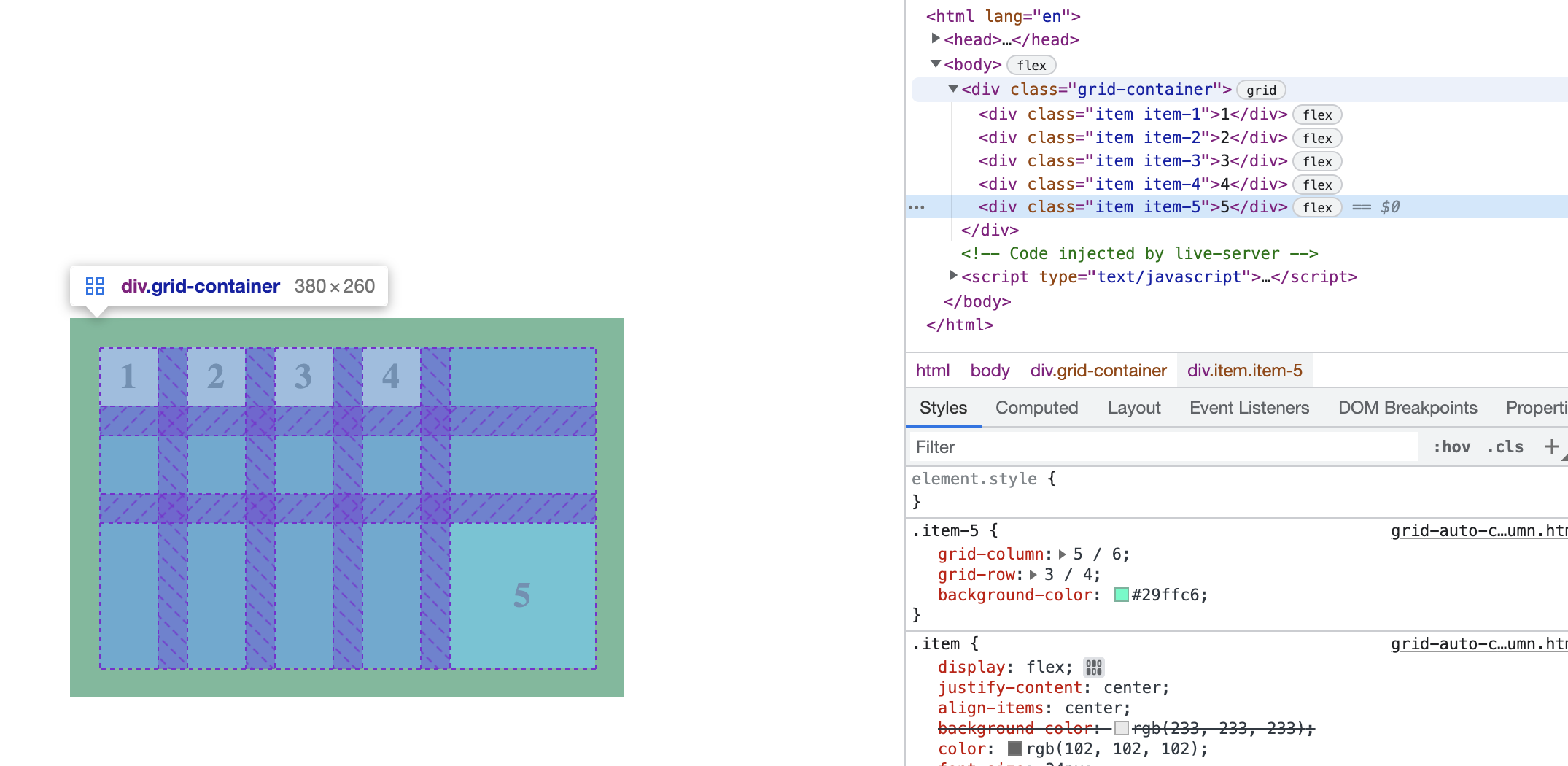Image resolution: width=1568 pixels, height=766 pixels.
Task: Expand the grid-column shorthand value
Action: [x=1063, y=554]
